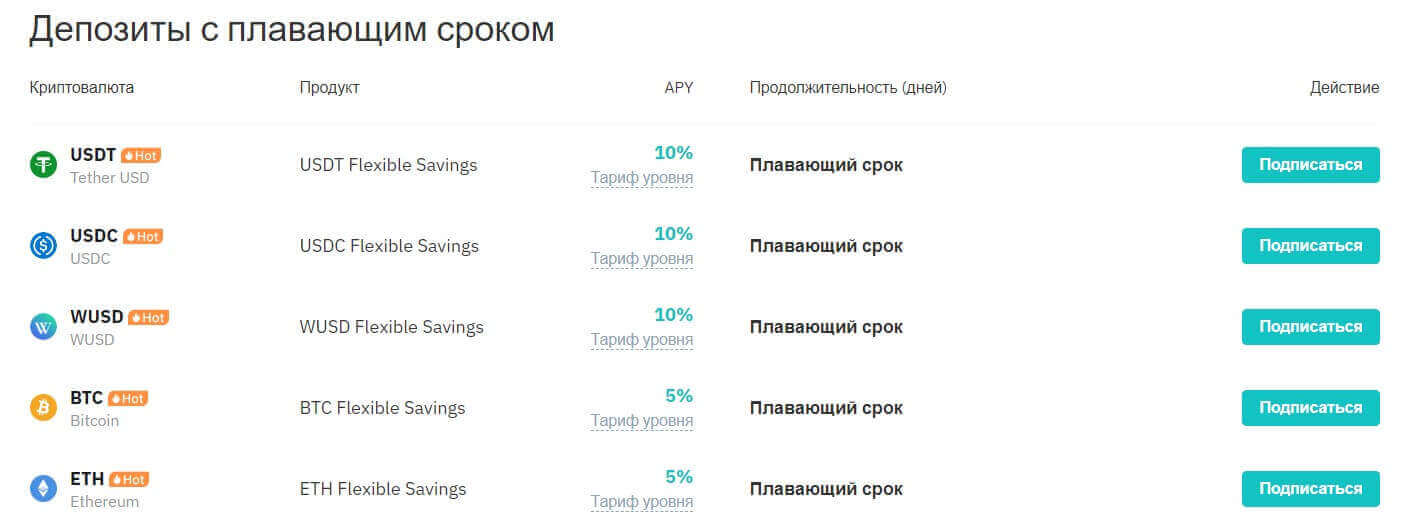Click the Hot badge next to BTC

point(128,399)
